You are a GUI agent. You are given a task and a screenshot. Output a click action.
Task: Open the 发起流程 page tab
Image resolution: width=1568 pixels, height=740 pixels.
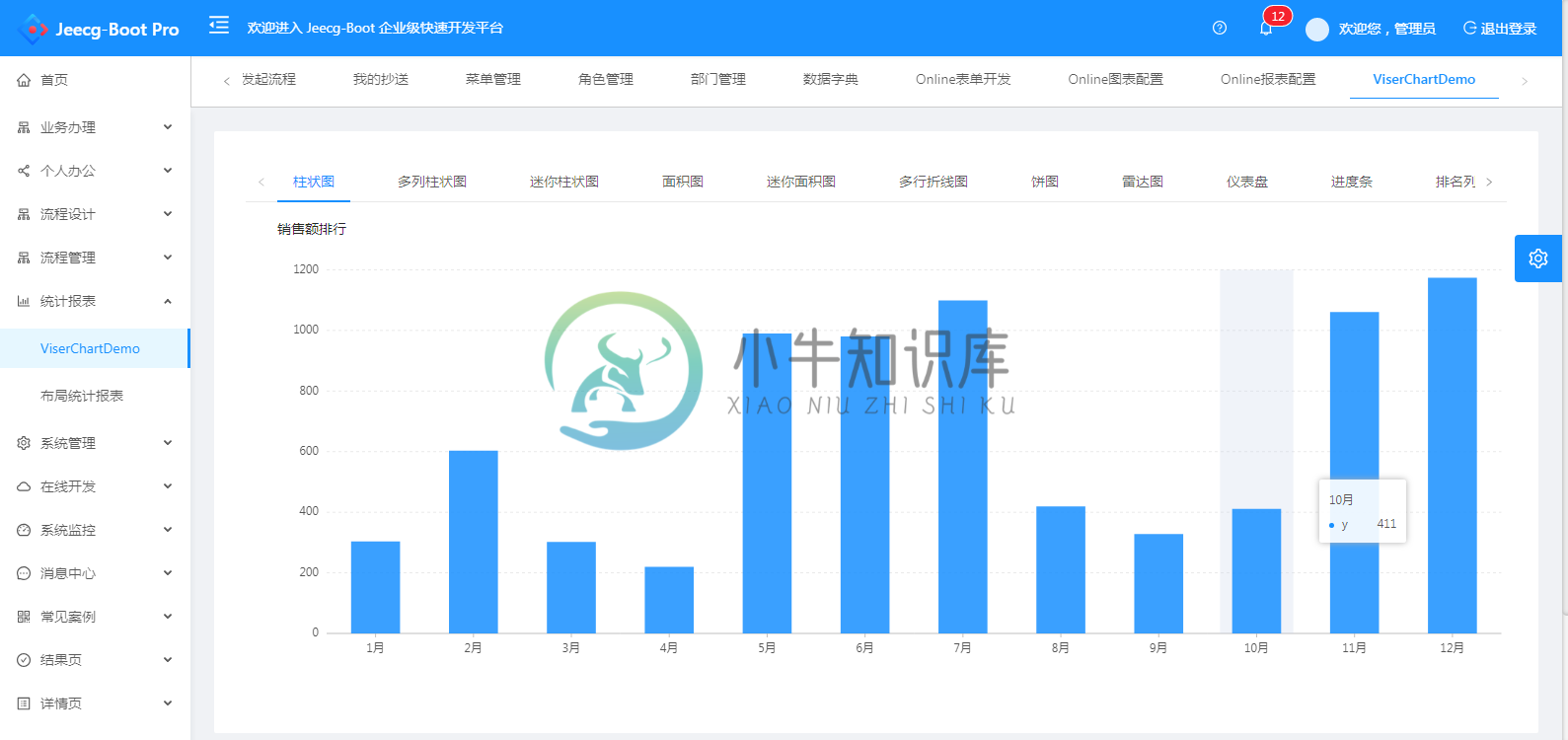268,79
